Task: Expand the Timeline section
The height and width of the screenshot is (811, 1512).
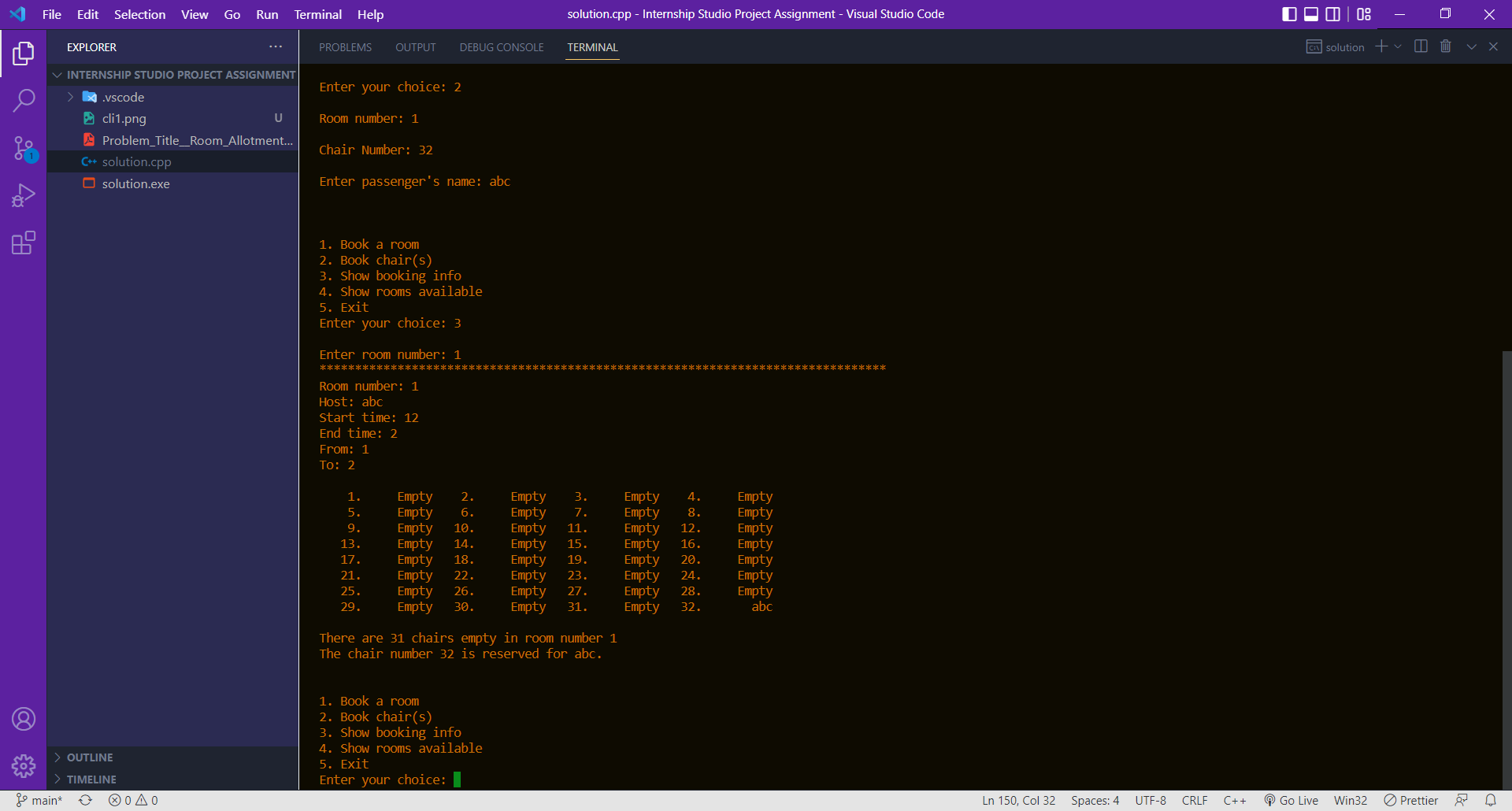Action: point(173,780)
